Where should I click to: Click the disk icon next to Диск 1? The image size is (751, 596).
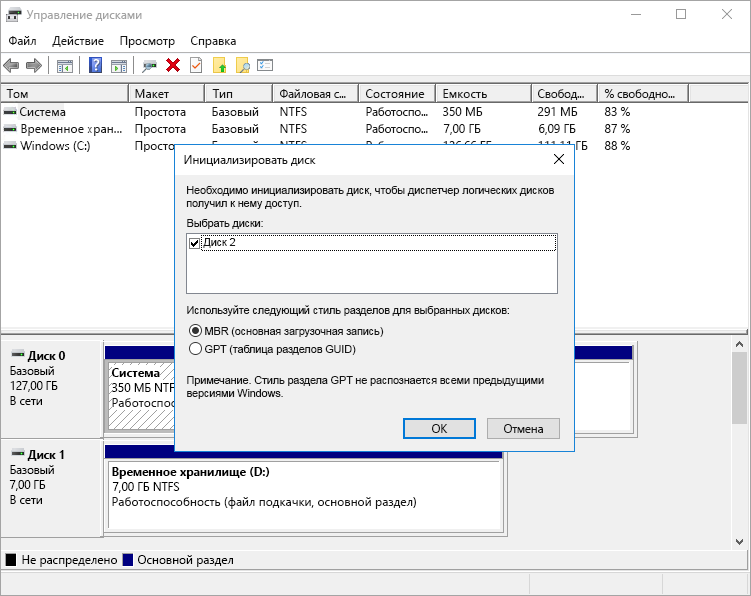point(18,453)
